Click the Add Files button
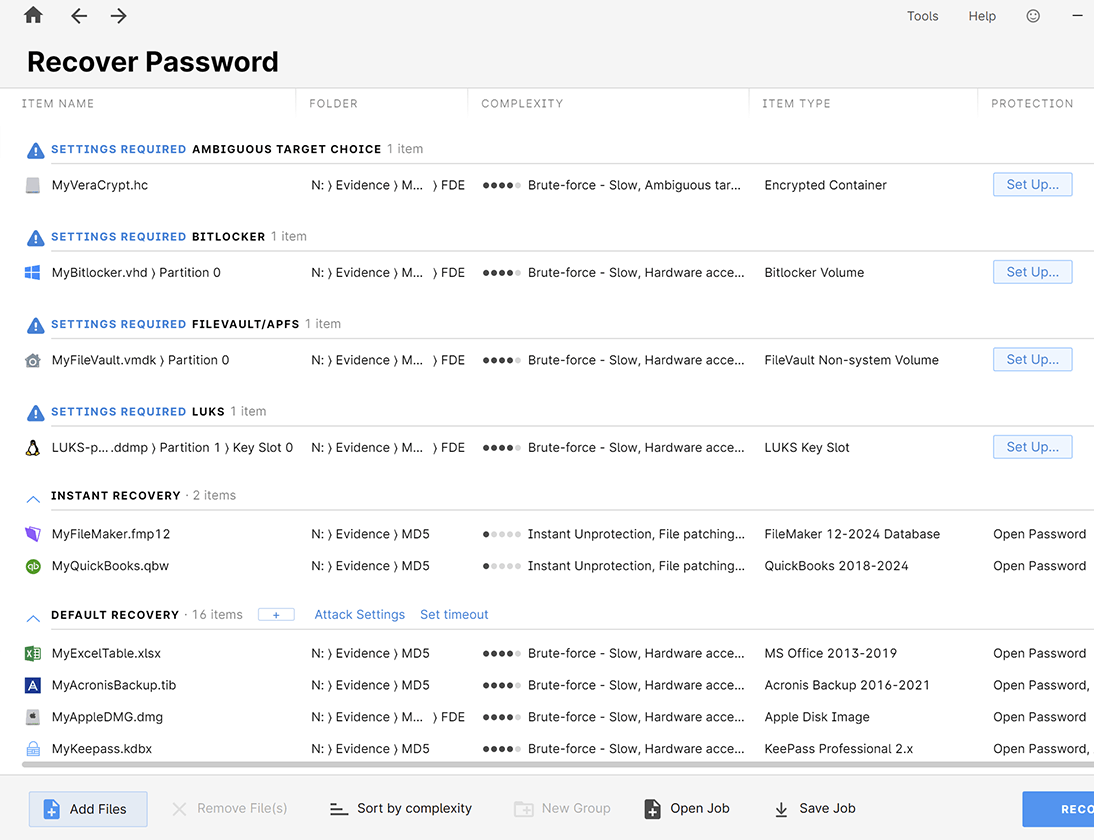Image resolution: width=1094 pixels, height=840 pixels. click(x=88, y=809)
